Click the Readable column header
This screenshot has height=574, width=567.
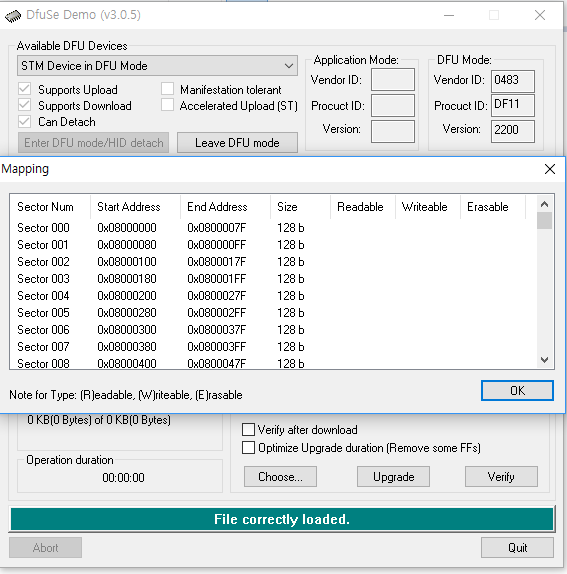click(363, 207)
